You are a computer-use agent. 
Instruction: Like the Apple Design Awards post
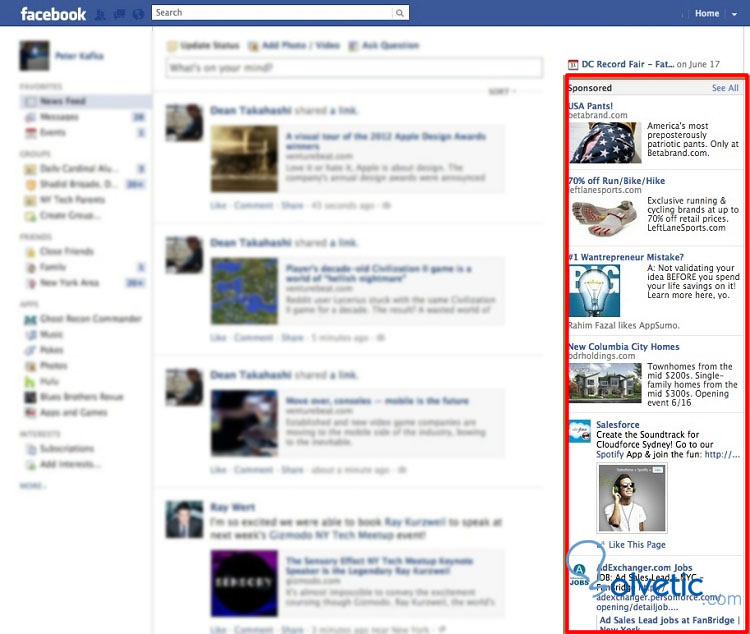(x=218, y=206)
